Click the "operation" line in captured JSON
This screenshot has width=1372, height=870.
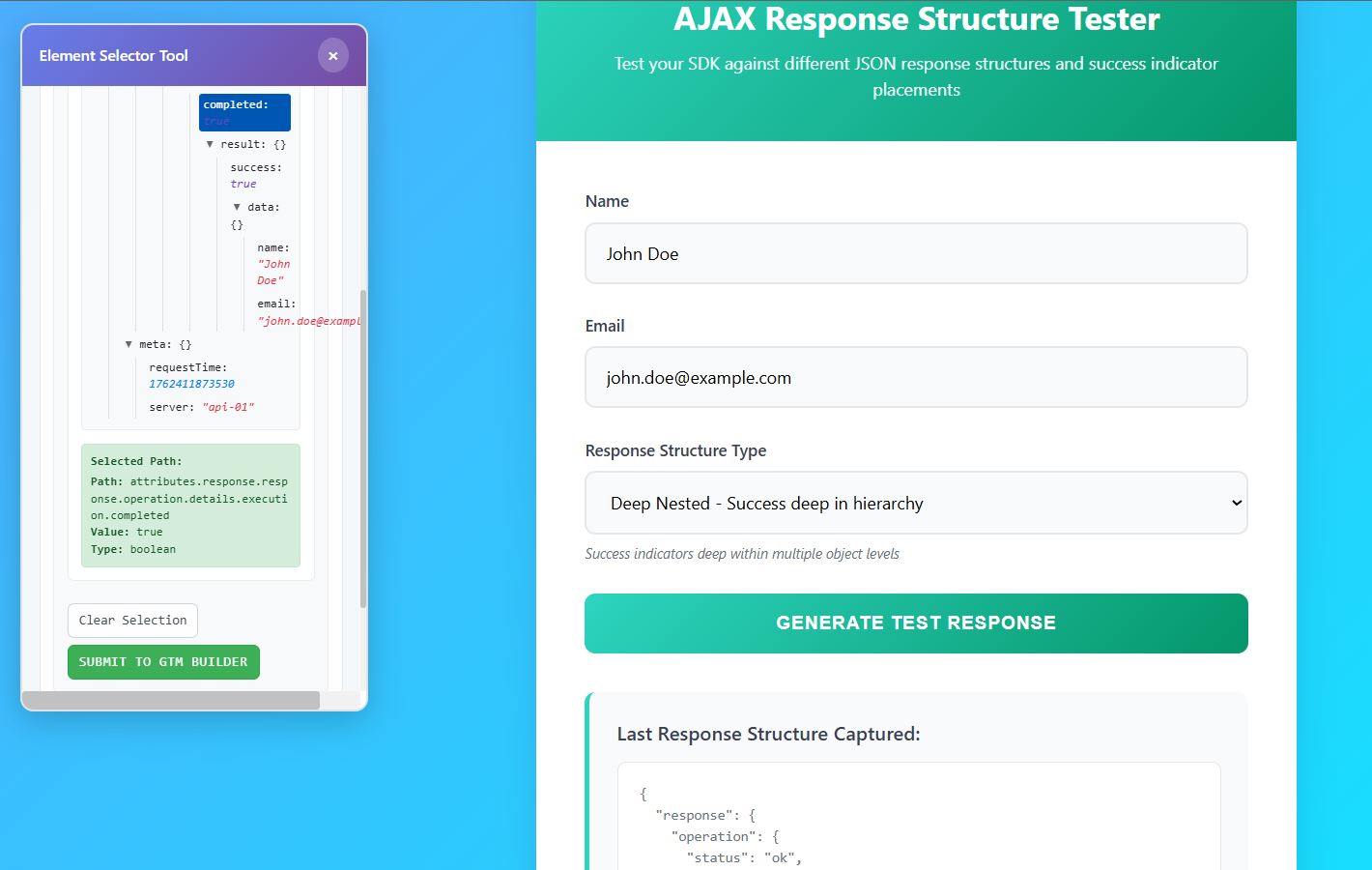coord(726,836)
